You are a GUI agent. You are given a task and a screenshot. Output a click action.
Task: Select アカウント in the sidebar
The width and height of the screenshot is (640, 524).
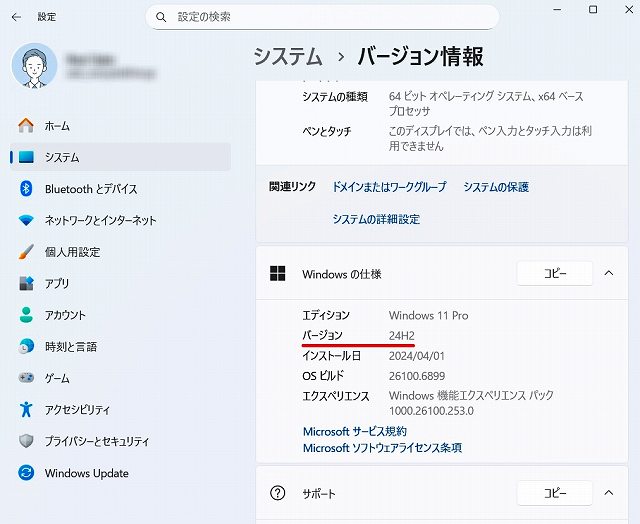(65, 315)
